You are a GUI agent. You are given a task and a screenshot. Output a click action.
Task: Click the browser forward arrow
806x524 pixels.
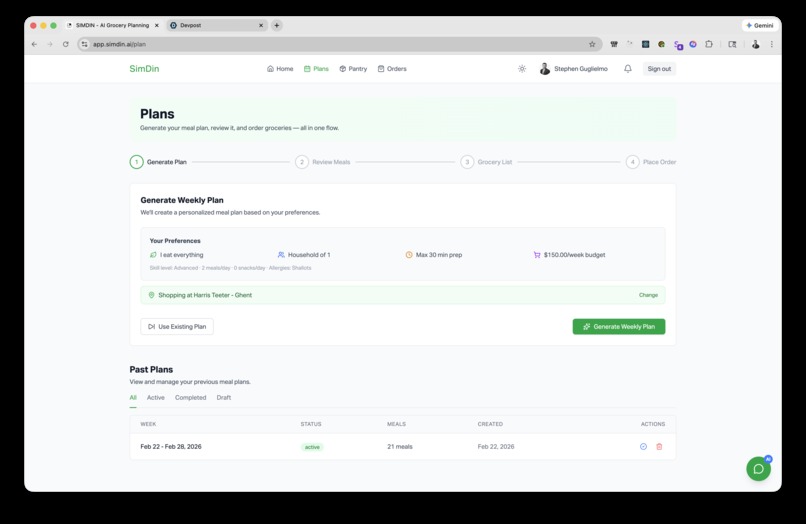pyautogui.click(x=50, y=44)
